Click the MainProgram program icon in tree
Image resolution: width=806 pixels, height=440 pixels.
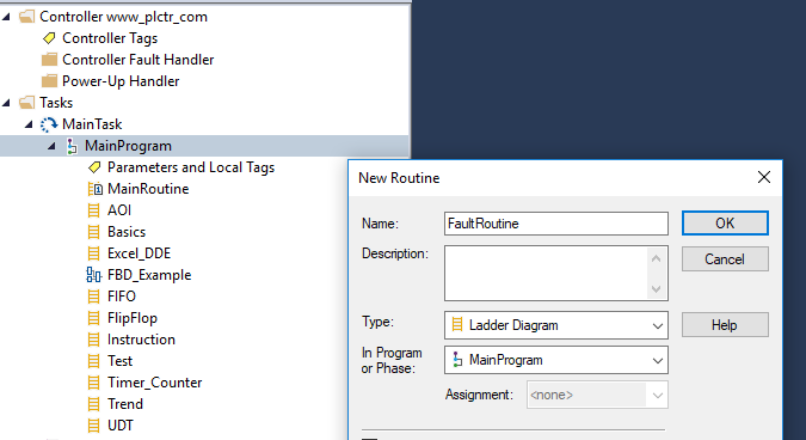71,146
